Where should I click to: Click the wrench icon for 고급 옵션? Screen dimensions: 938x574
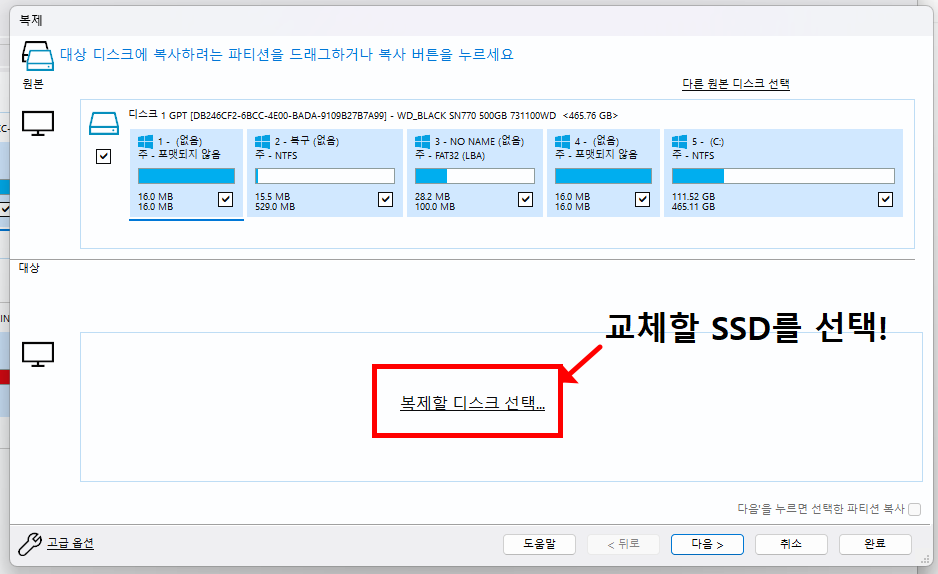tap(29, 544)
